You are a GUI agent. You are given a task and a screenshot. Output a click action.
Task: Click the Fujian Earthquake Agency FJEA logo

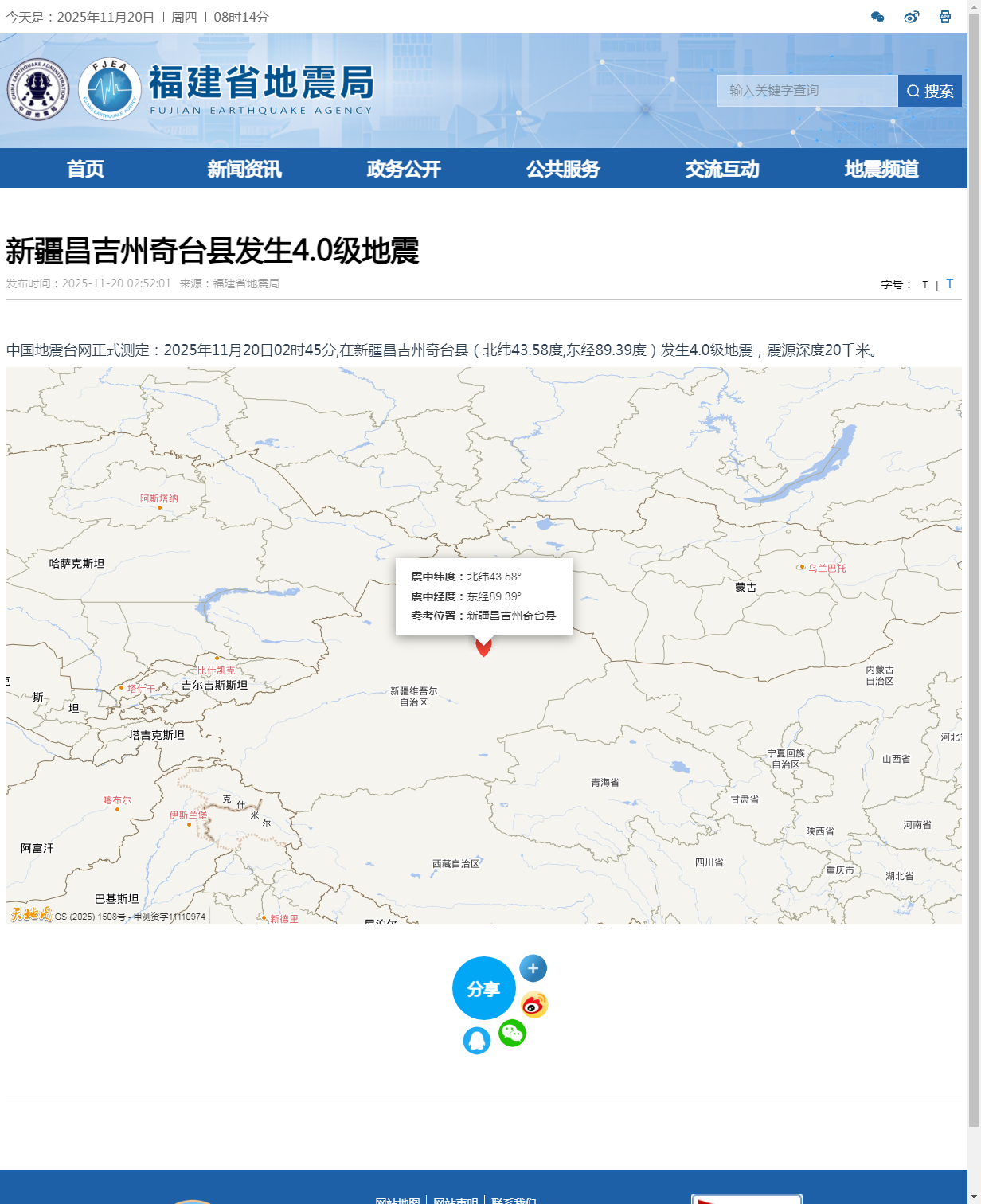(108, 88)
